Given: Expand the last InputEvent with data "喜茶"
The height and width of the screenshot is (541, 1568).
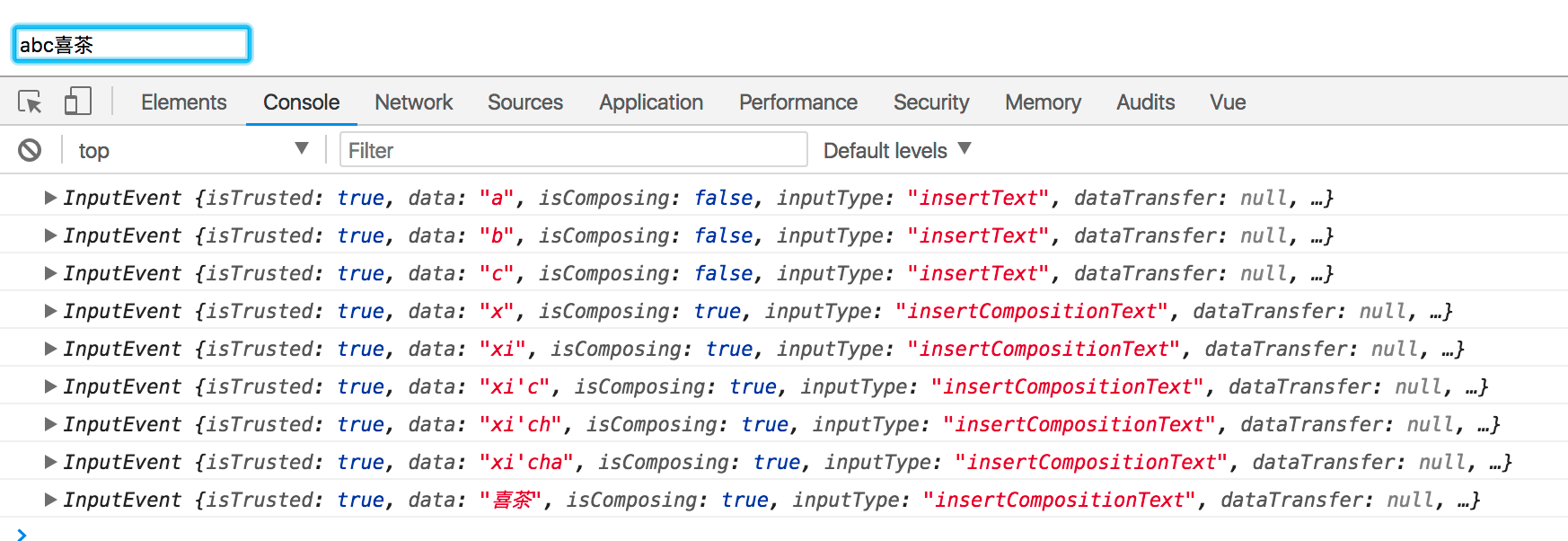Looking at the screenshot, I should (x=49, y=499).
